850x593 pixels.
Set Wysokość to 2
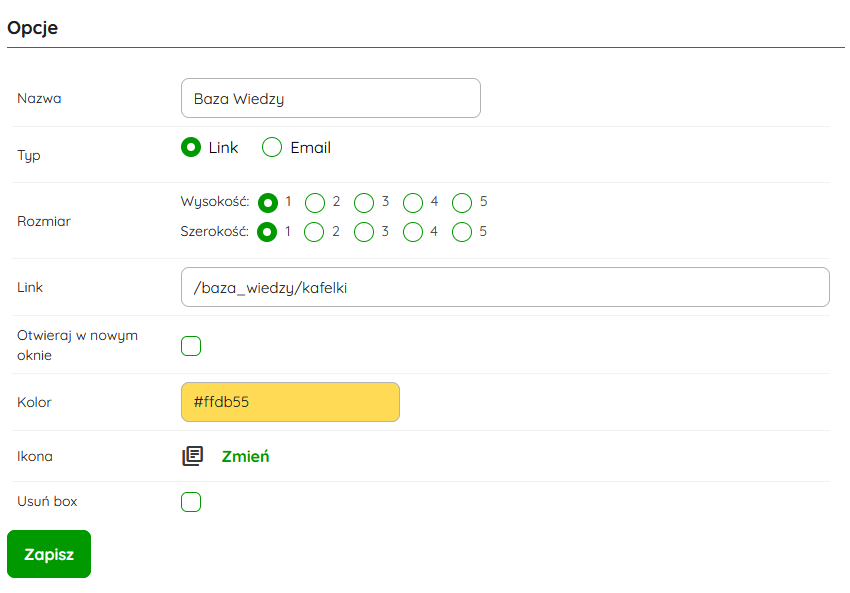coord(315,203)
